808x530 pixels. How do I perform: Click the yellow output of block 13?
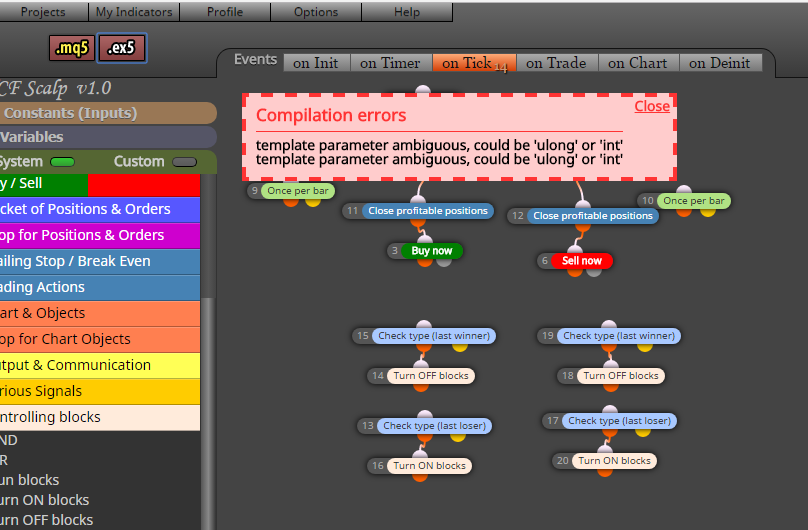pos(458,437)
